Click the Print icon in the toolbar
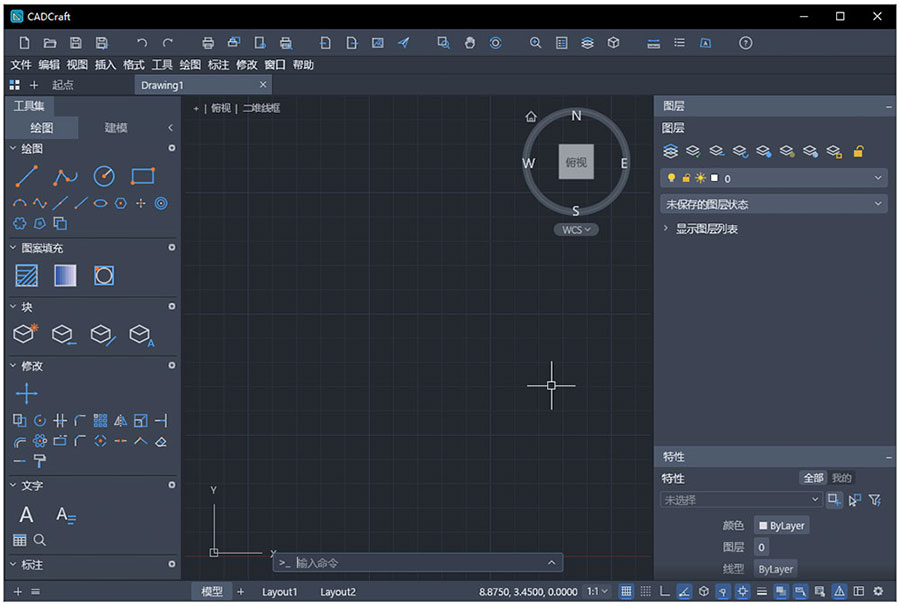Image resolution: width=900 pixels, height=606 pixels. click(208, 42)
